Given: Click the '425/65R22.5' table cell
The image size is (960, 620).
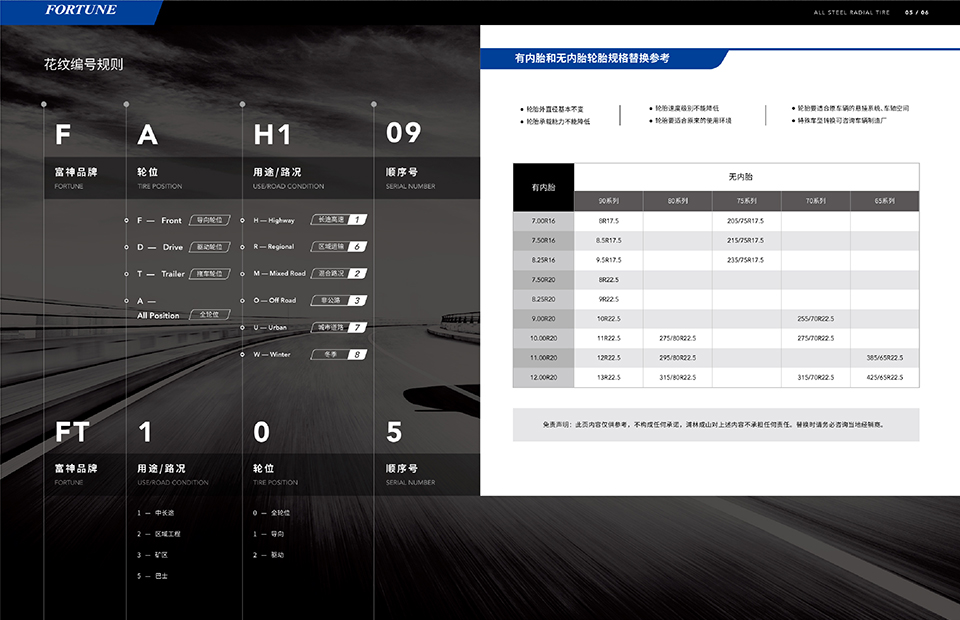Looking at the screenshot, I should click(x=885, y=378).
